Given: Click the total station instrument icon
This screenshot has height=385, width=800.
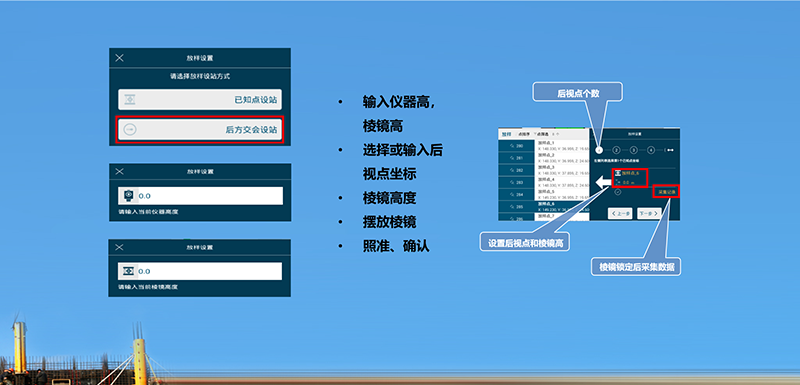Looking at the screenshot, I should click(128, 195).
